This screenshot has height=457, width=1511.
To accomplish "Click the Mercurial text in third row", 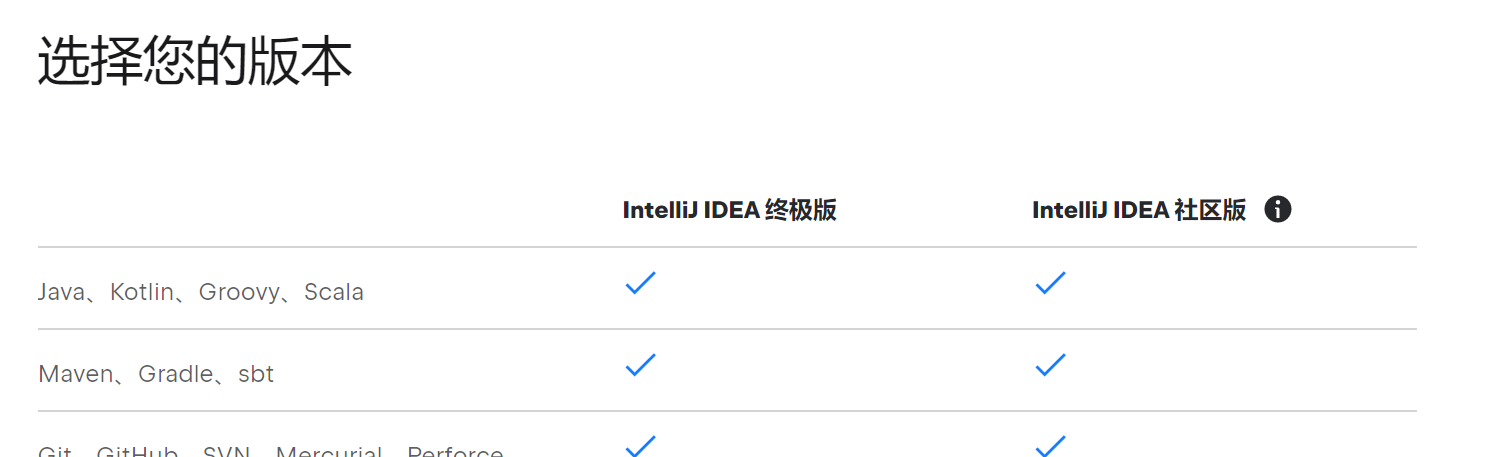I will [329, 453].
